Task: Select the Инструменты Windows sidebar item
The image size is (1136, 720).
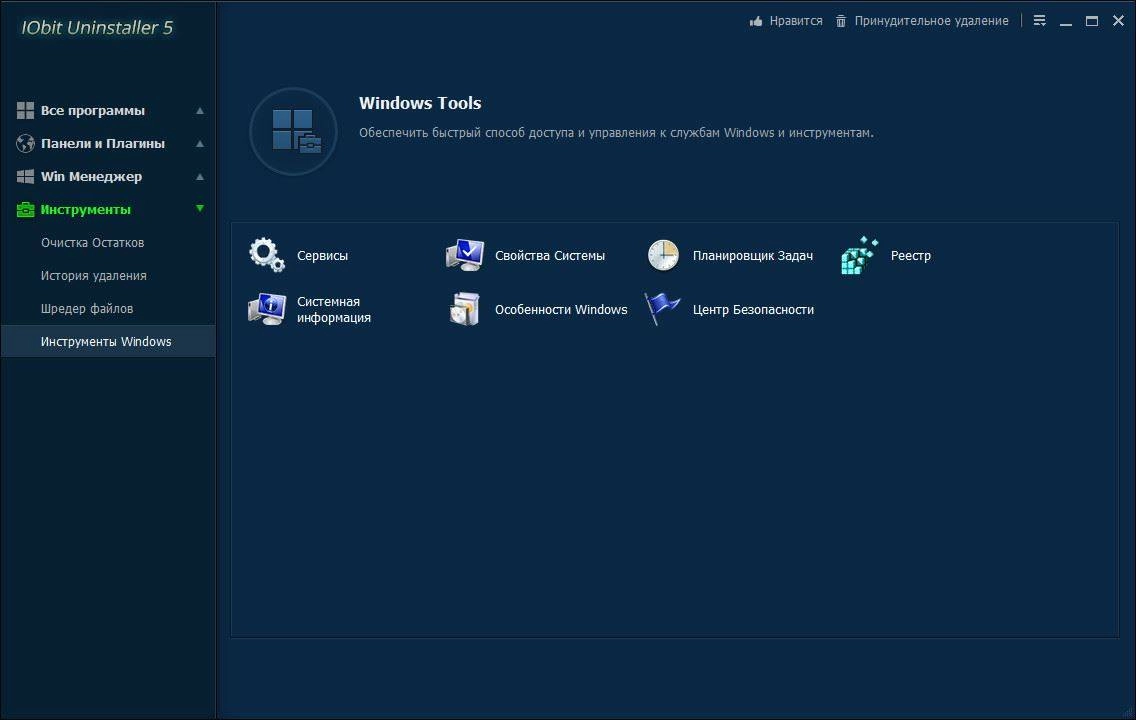Action: (x=108, y=341)
